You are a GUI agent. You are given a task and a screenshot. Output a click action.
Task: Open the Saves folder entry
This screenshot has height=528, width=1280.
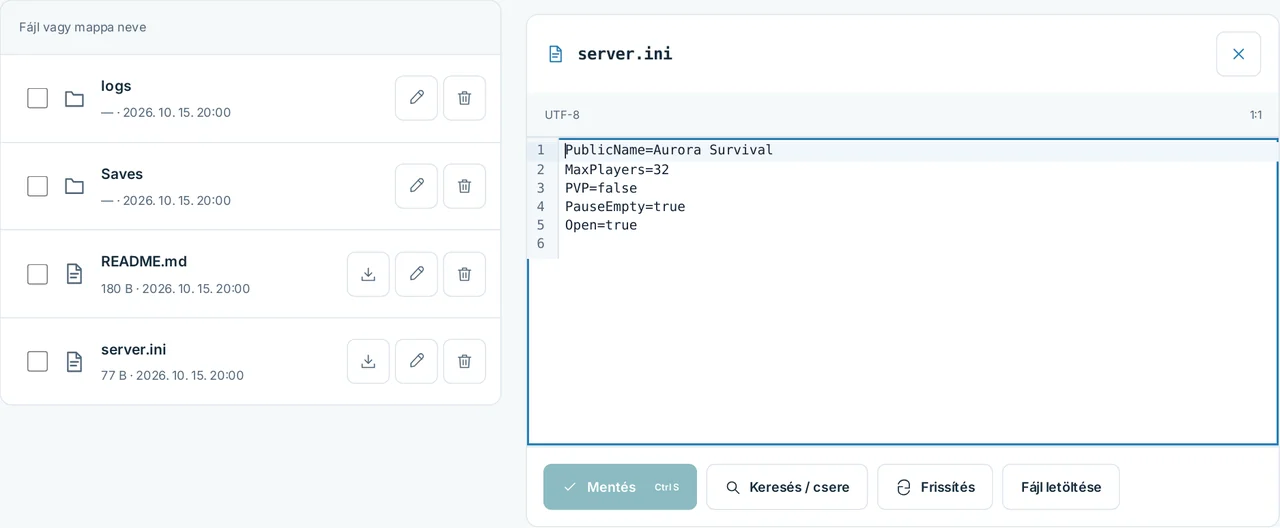click(x=122, y=174)
